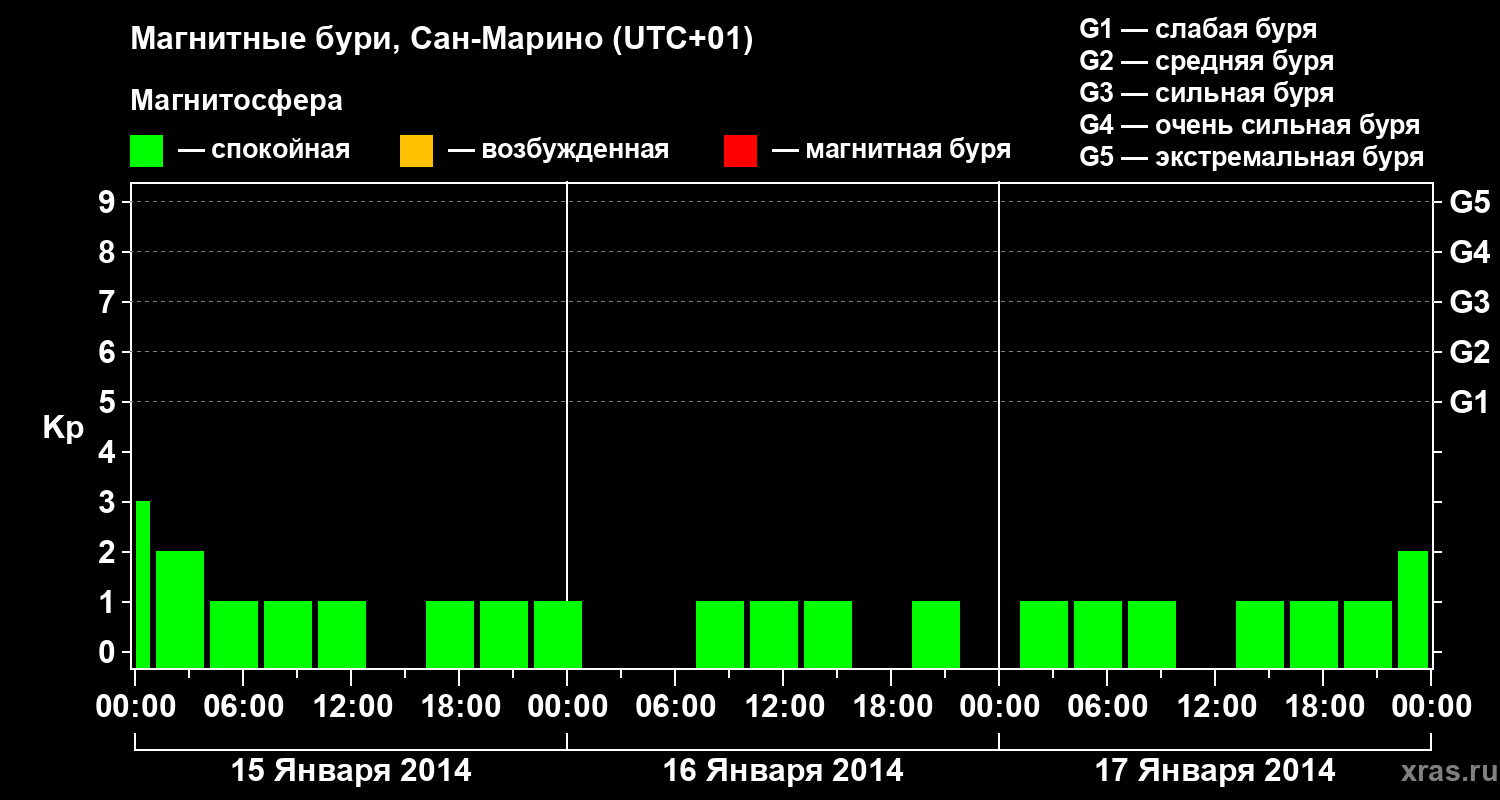Screen dimensions: 1500x800
Task: Click the '06:00' time label under 17 January
Action: coord(1108,706)
